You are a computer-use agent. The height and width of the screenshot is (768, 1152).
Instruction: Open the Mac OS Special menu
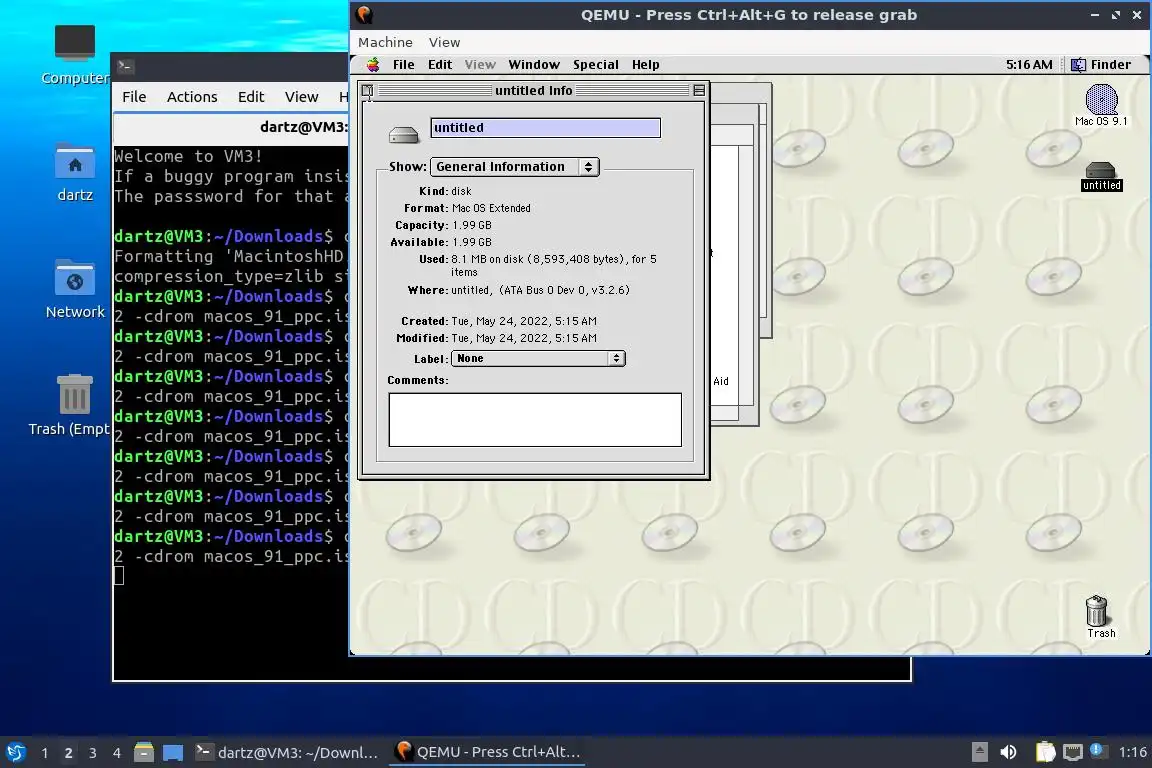tap(596, 65)
